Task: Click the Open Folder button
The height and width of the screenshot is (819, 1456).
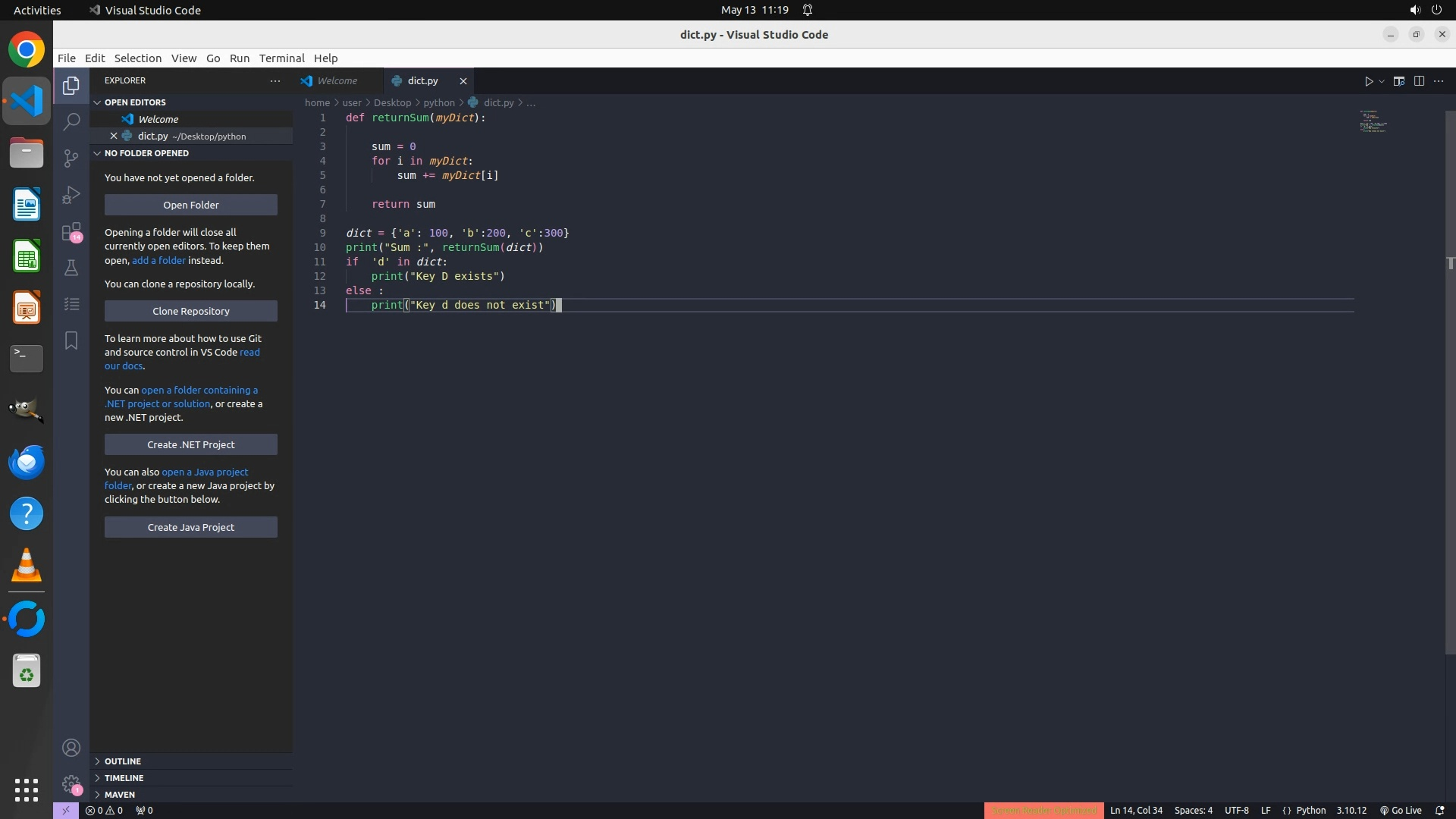Action: pos(190,205)
